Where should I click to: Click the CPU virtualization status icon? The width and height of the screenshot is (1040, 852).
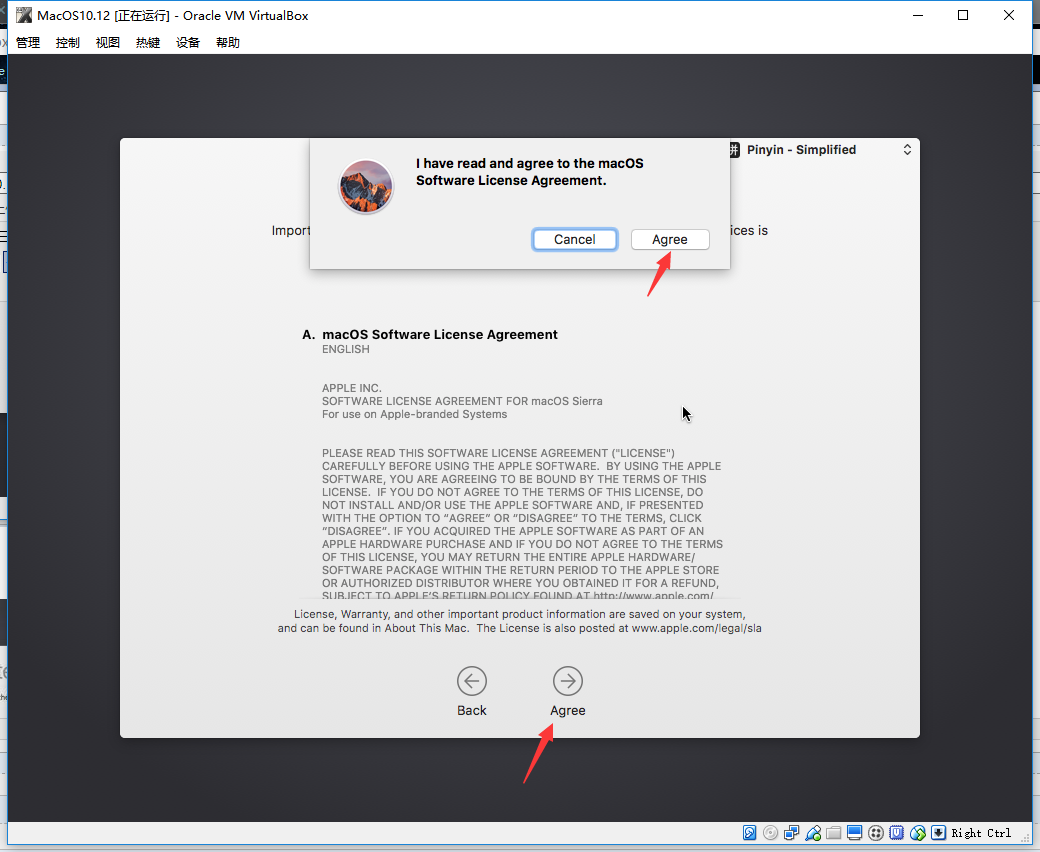[x=897, y=833]
